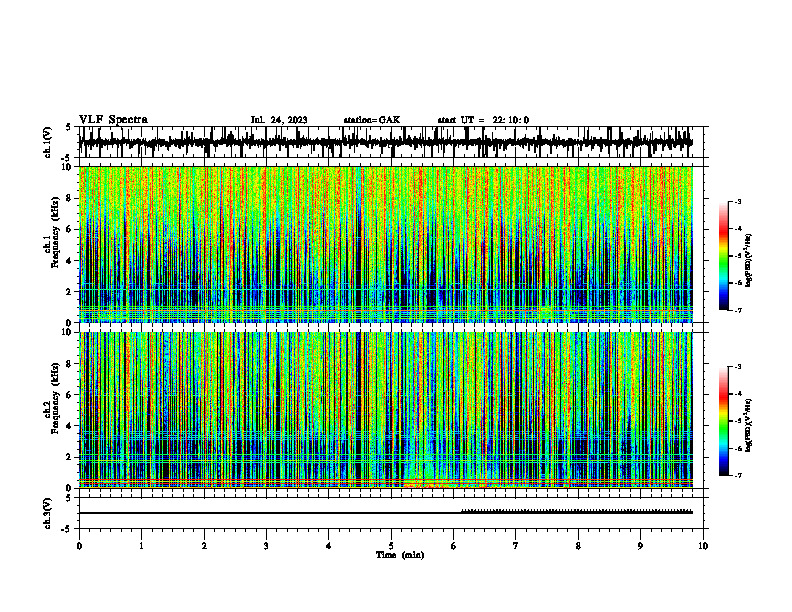Click time axis tick label "7"

pos(516,546)
